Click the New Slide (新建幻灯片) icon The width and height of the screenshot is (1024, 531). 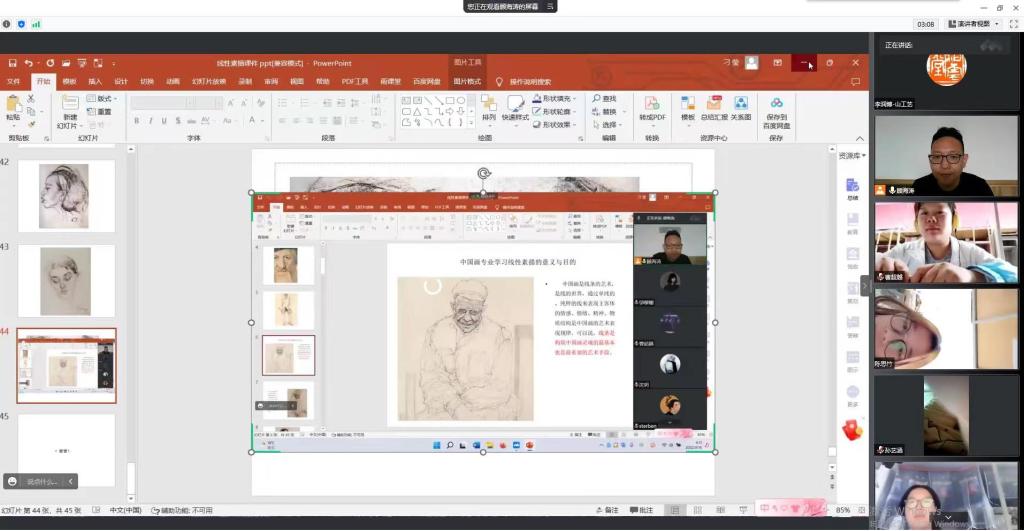[68, 105]
